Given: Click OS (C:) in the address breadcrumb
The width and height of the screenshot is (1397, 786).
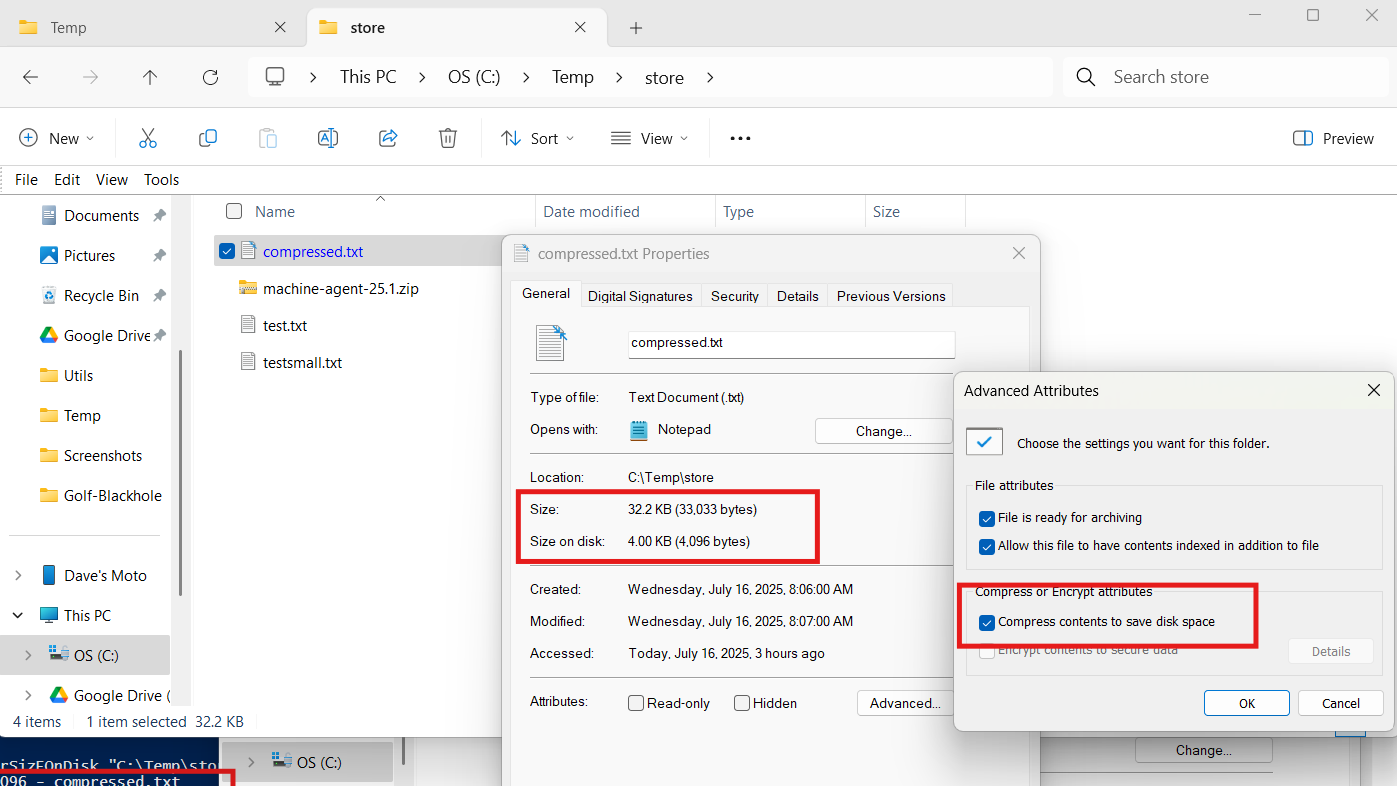Looking at the screenshot, I should [473, 77].
